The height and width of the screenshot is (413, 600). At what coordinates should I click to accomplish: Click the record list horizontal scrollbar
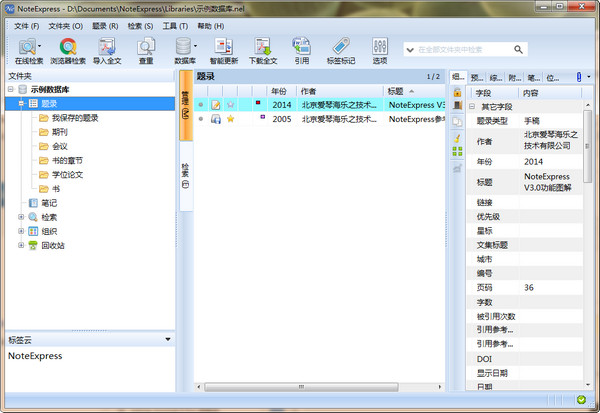click(301, 387)
